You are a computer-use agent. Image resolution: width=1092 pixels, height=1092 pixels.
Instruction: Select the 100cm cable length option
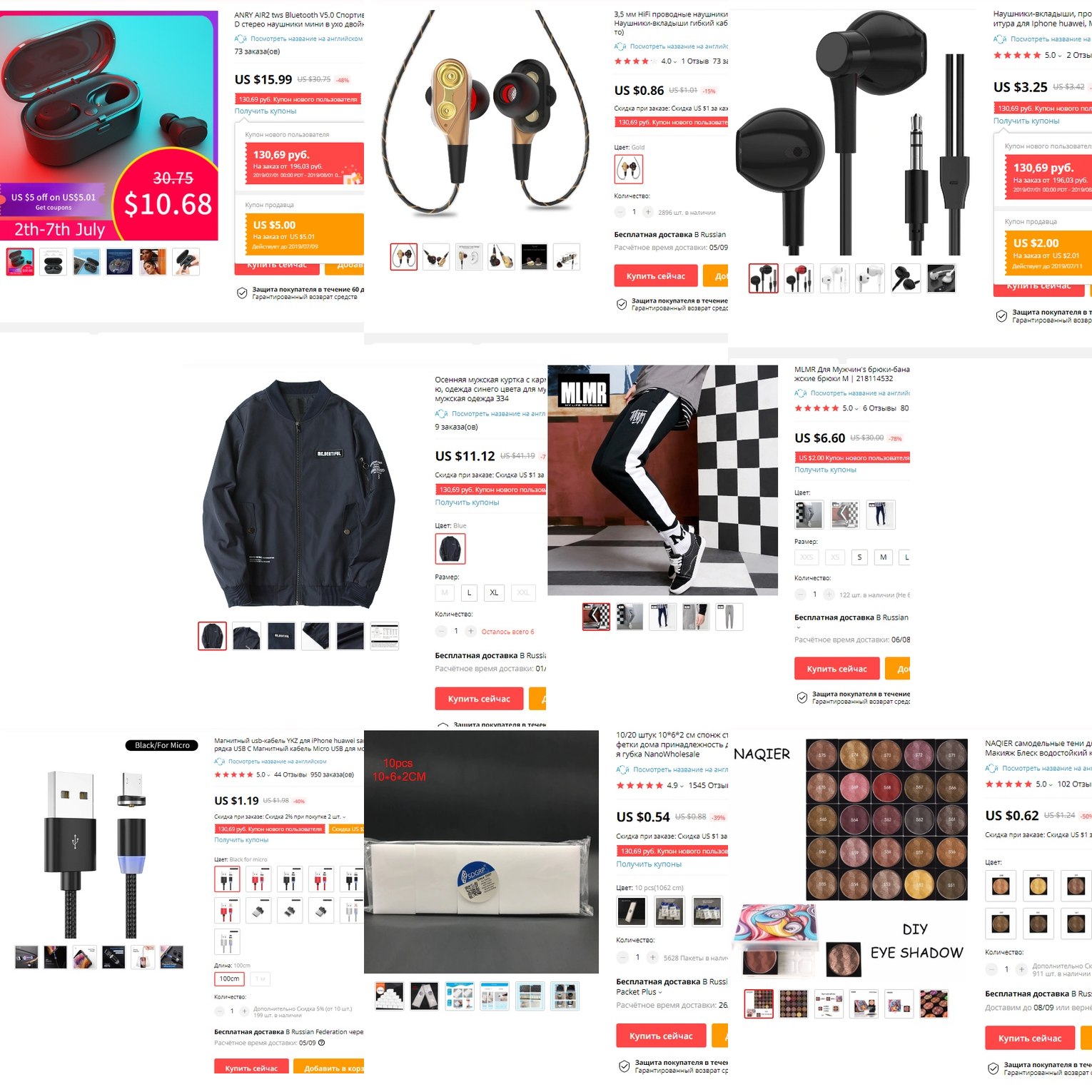pyautogui.click(x=229, y=979)
